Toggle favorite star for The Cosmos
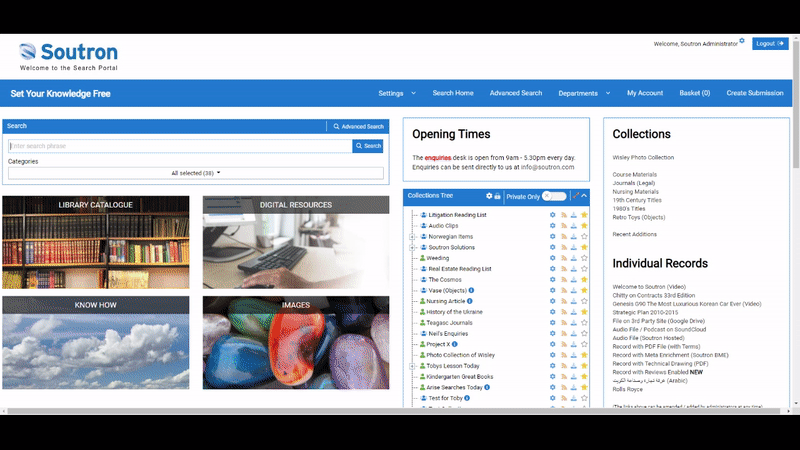 (584, 280)
